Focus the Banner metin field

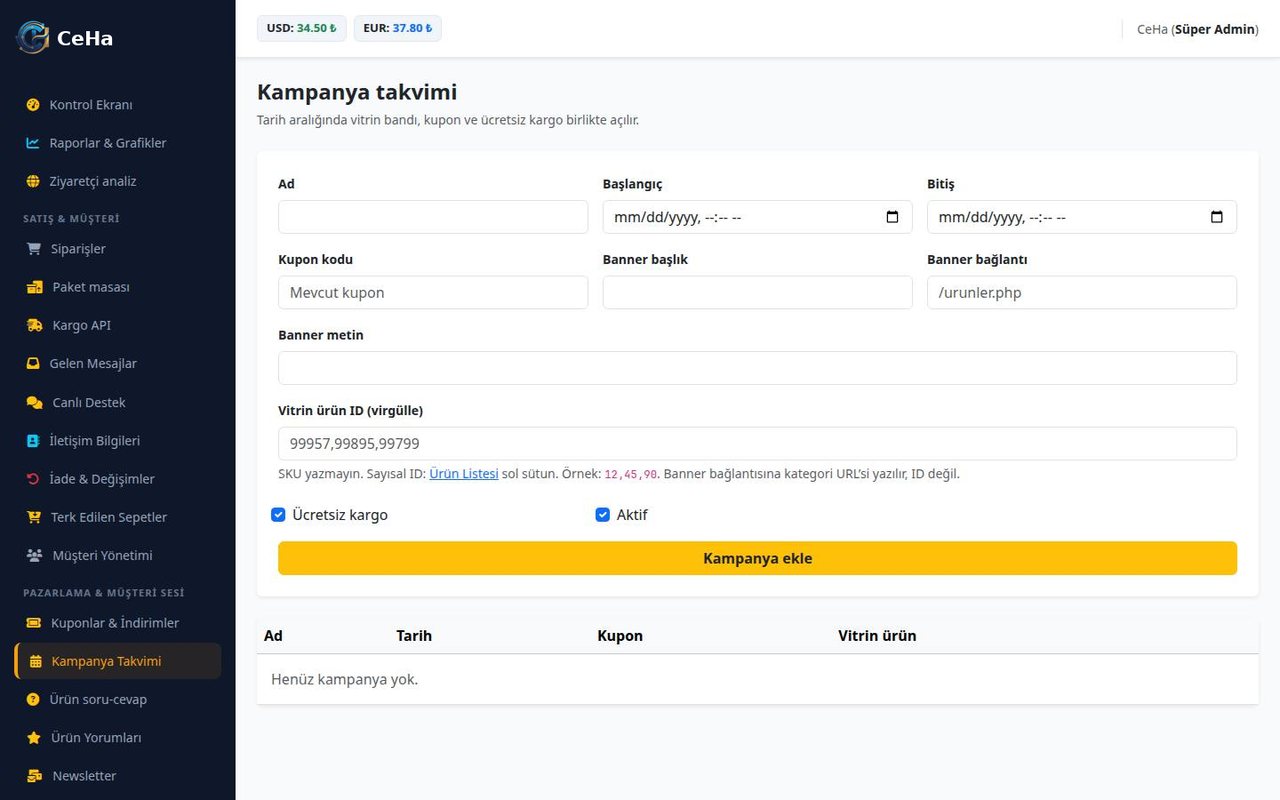pos(757,368)
